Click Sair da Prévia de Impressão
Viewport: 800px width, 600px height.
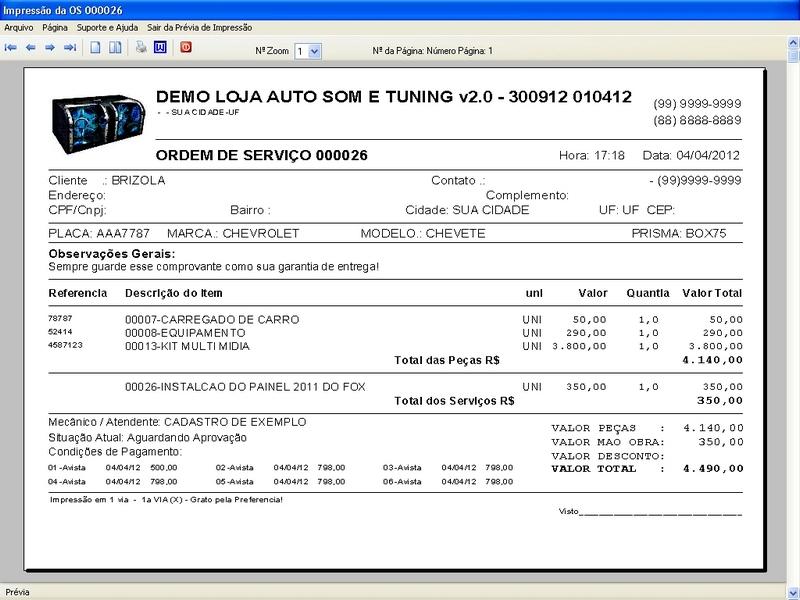(x=199, y=28)
